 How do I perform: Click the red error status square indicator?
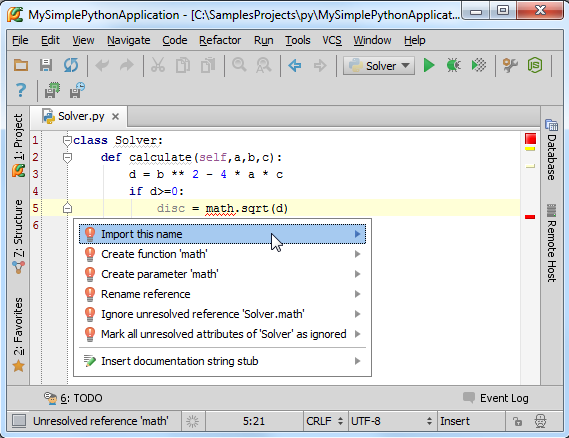point(530,139)
